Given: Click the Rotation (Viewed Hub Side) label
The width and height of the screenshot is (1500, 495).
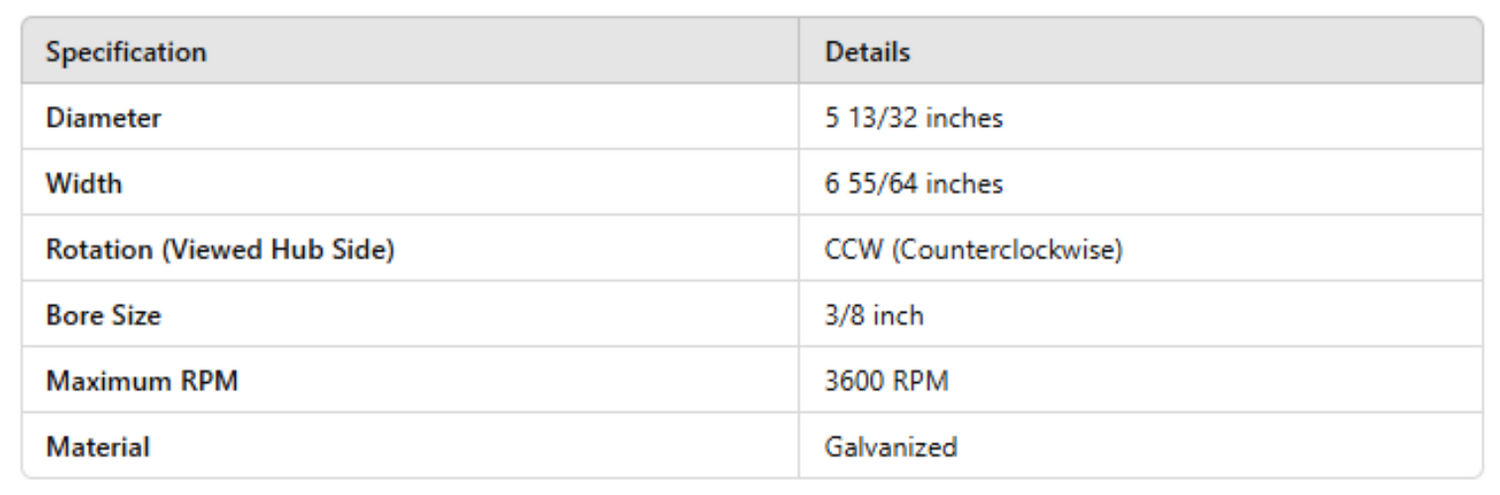Looking at the screenshot, I should (x=220, y=250).
